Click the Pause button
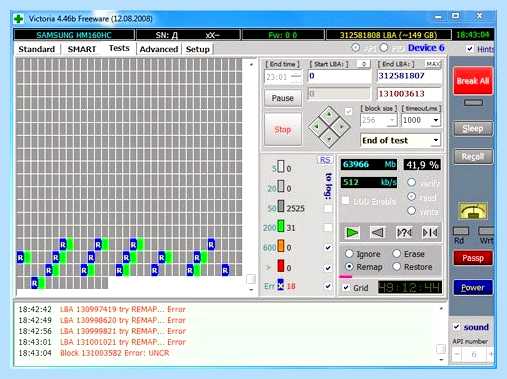The height and width of the screenshot is (379, 507). tap(283, 98)
